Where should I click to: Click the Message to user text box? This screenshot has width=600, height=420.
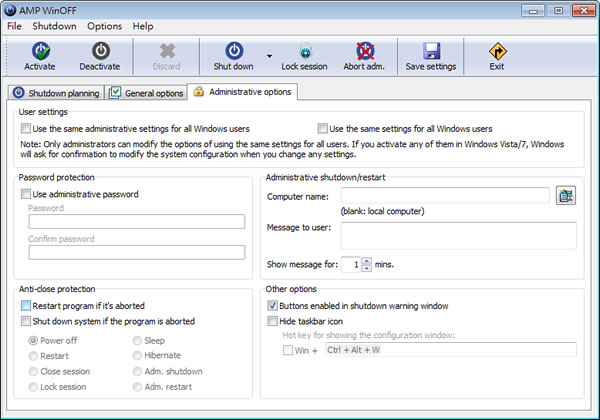point(459,236)
